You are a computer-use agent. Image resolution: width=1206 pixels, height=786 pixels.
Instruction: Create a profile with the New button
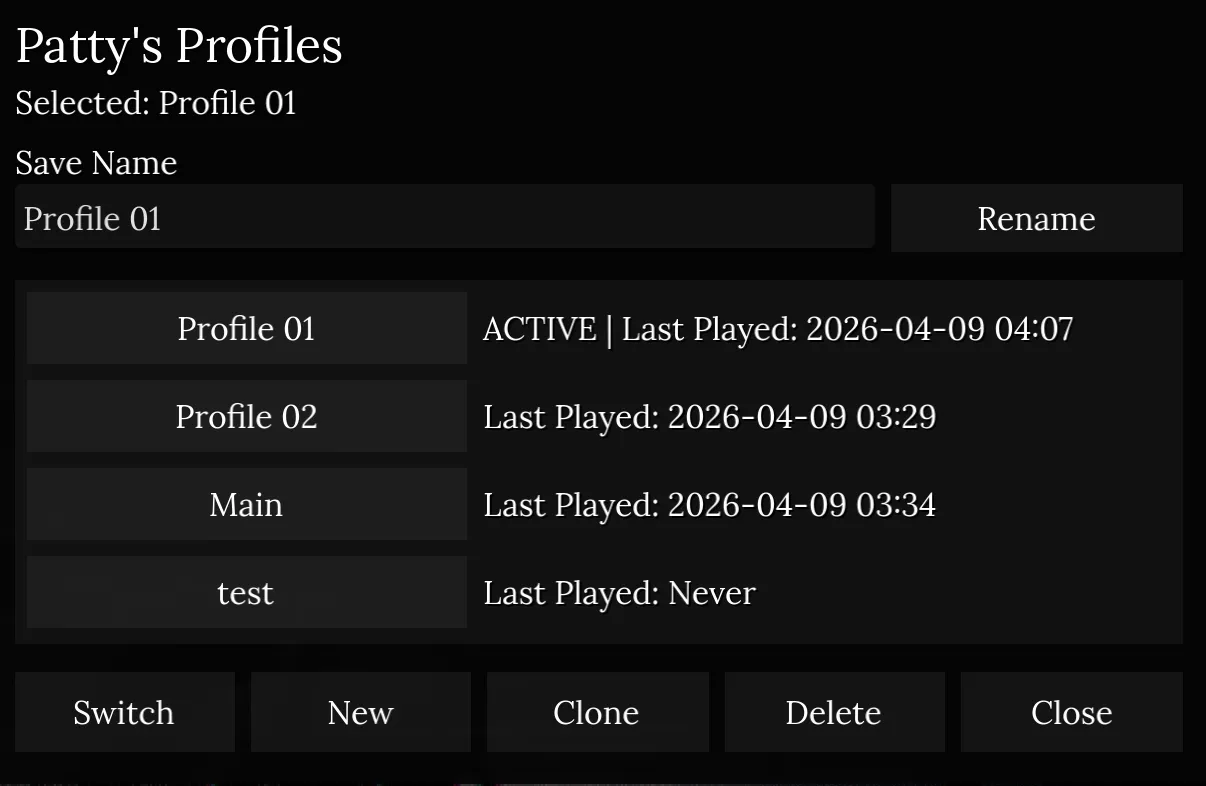coord(360,712)
